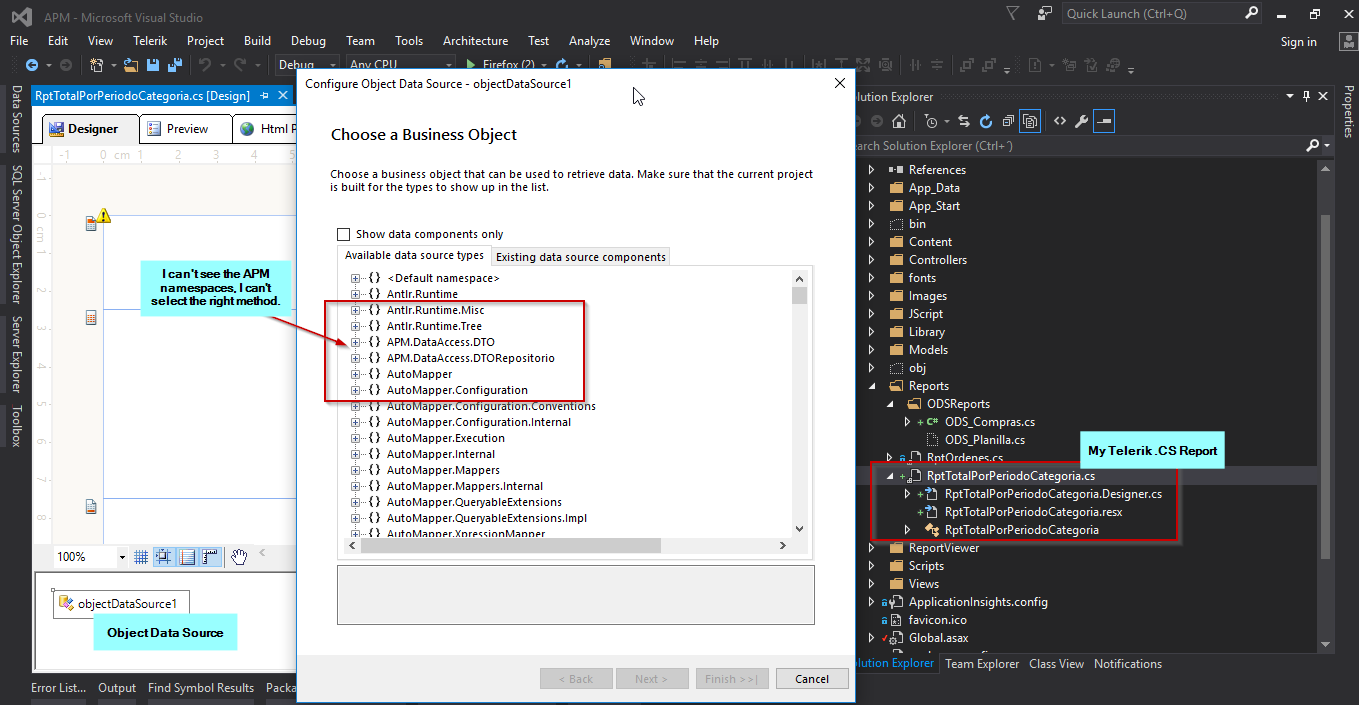Expand the AutoMapper namespace node

356,374
